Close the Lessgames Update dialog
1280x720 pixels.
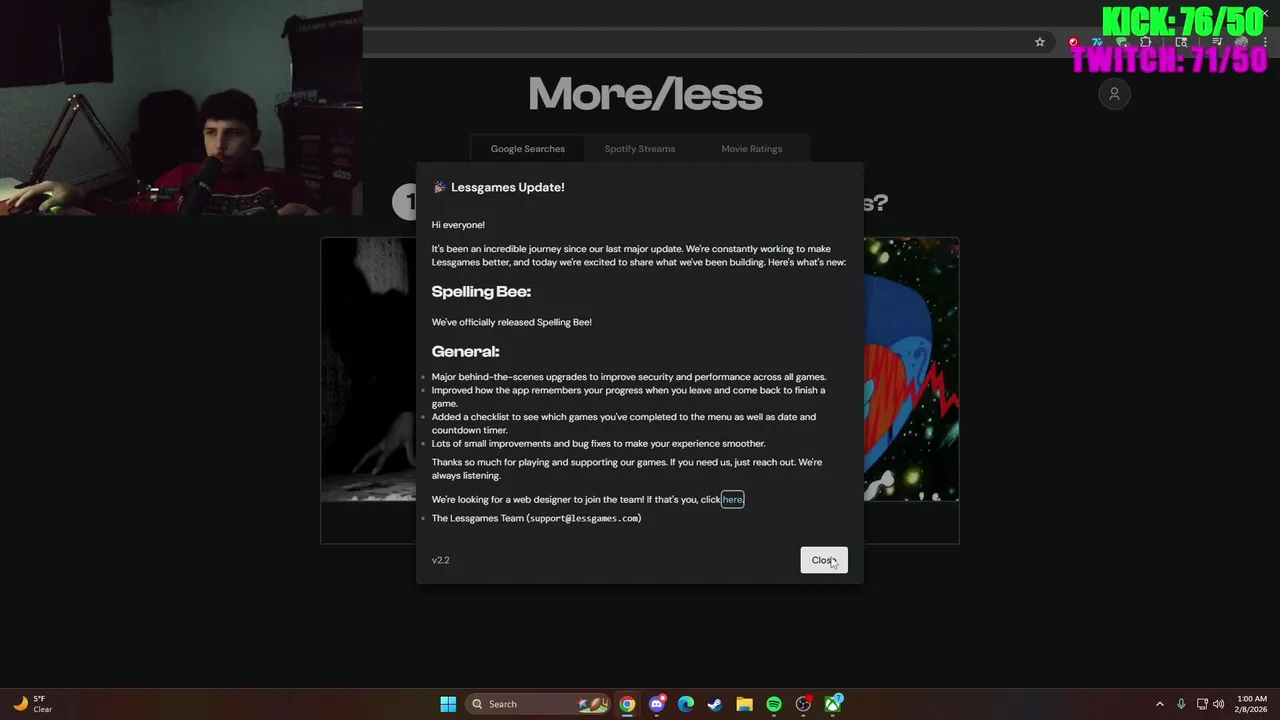click(824, 560)
